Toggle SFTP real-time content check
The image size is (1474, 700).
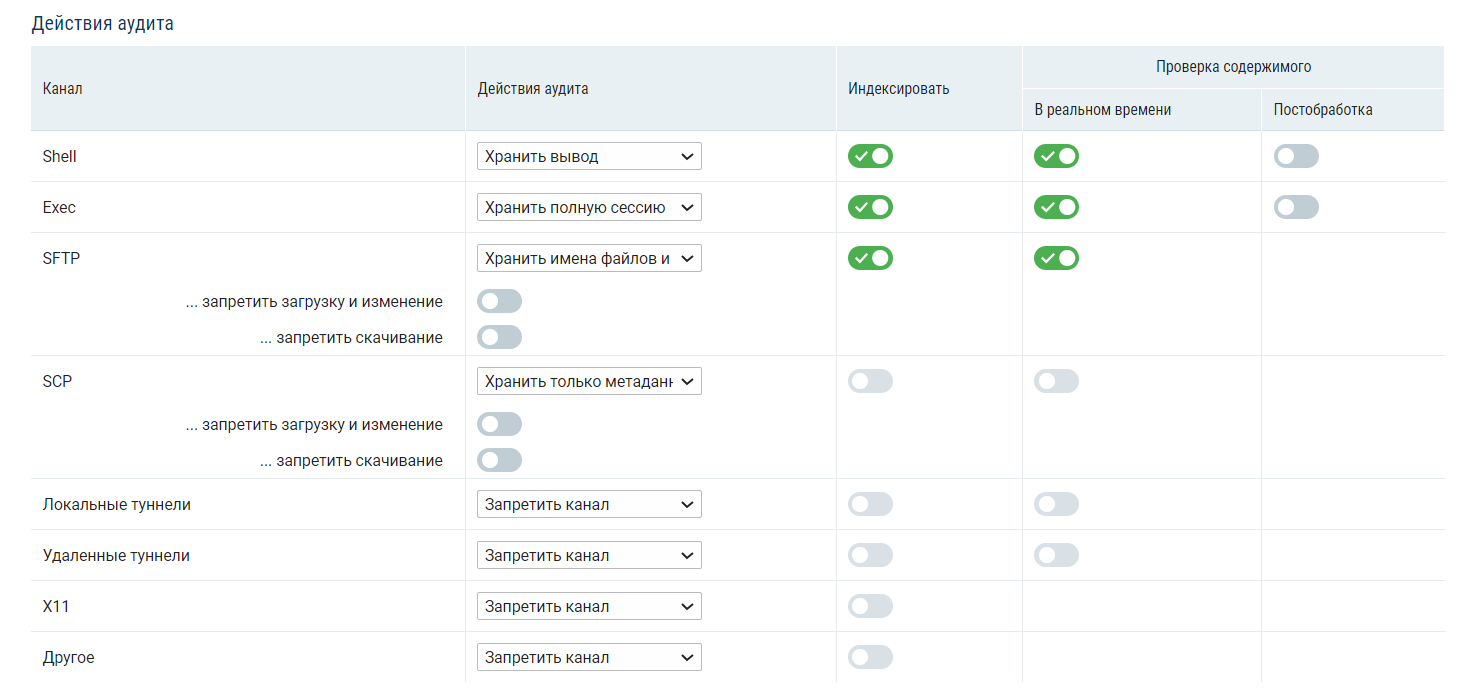1056,258
